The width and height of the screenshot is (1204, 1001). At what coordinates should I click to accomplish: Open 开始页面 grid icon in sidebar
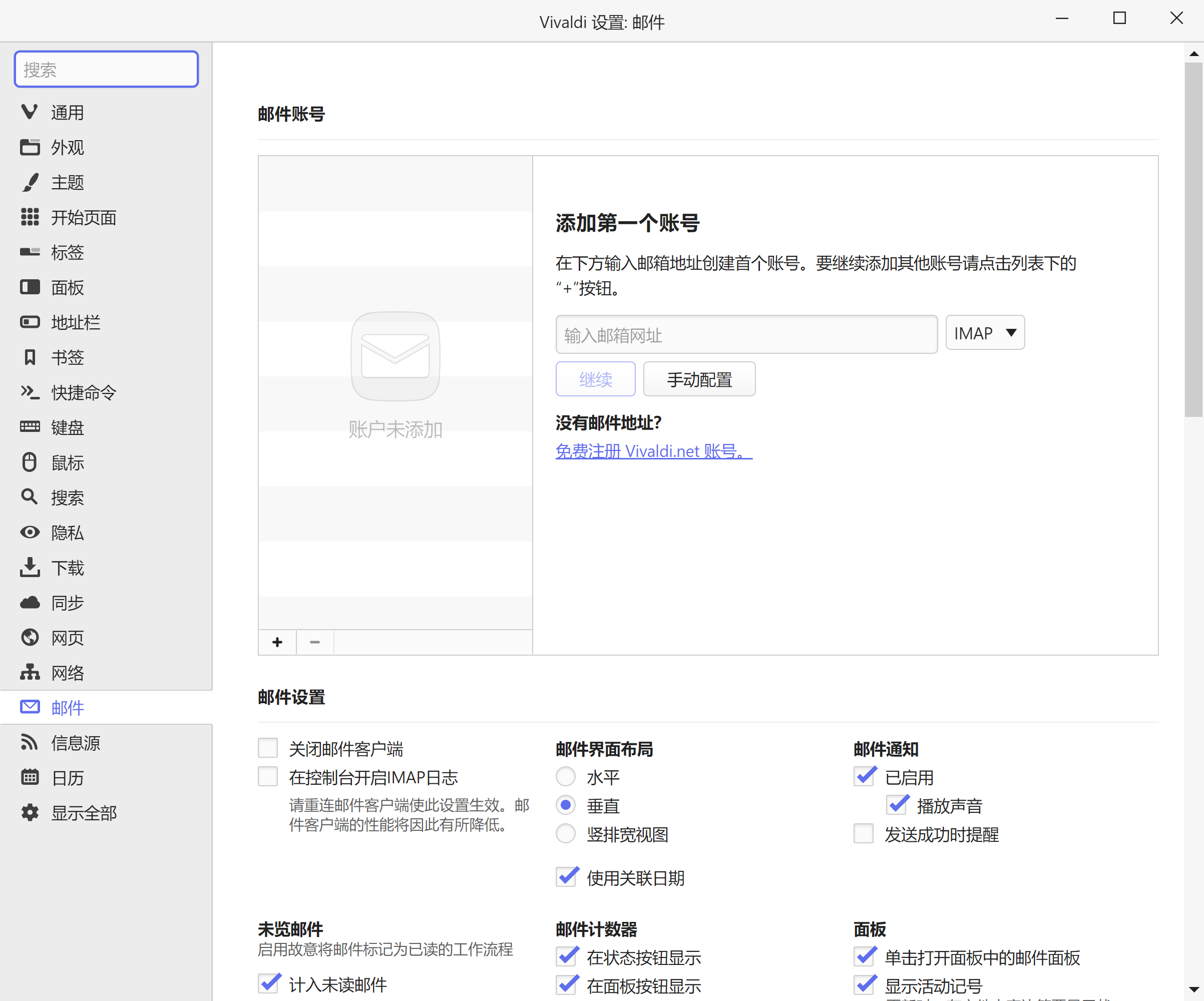click(30, 217)
